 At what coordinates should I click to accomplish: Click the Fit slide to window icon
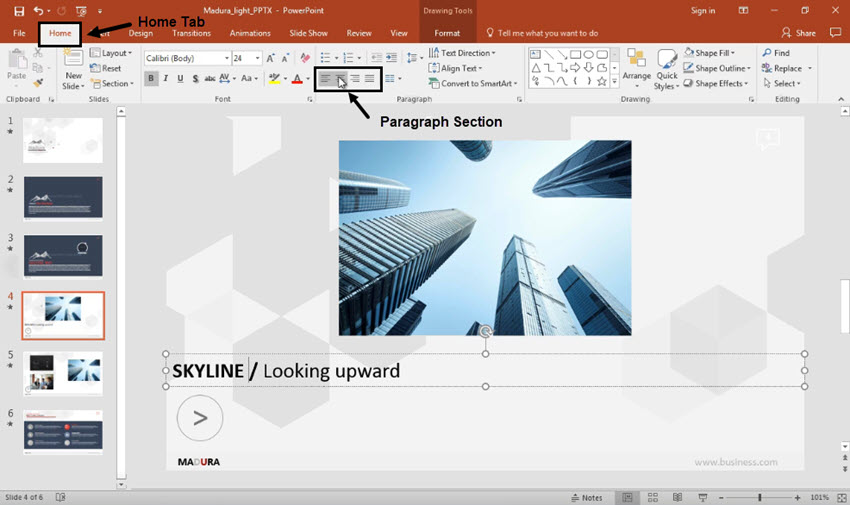click(x=840, y=497)
